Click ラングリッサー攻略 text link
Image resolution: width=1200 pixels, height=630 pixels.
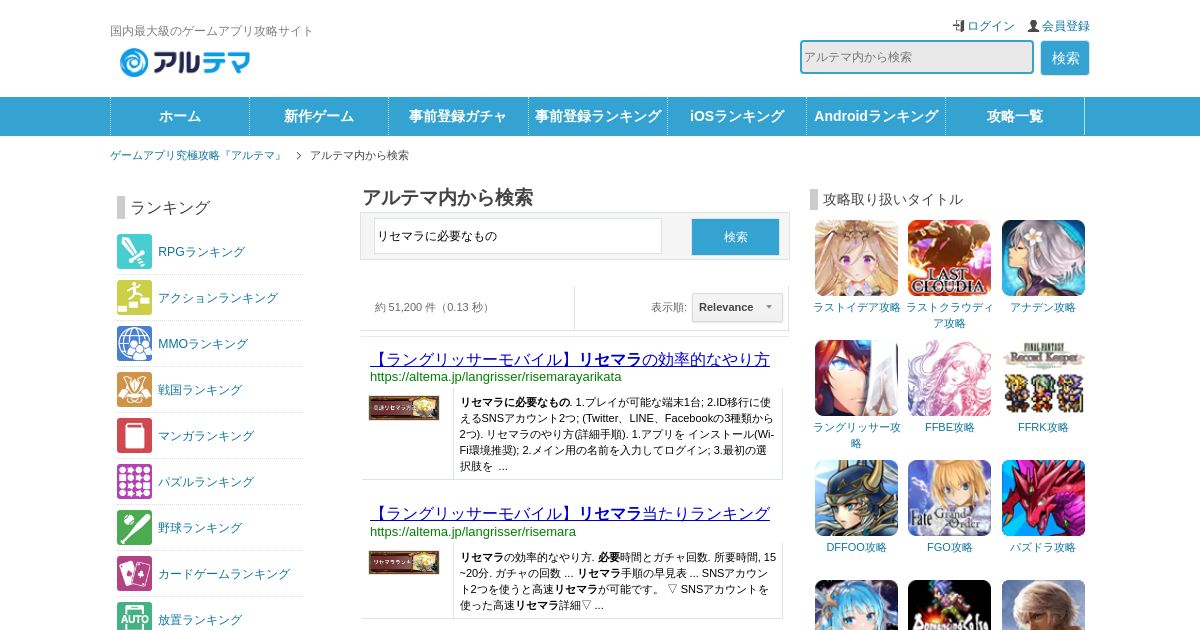tap(856, 435)
